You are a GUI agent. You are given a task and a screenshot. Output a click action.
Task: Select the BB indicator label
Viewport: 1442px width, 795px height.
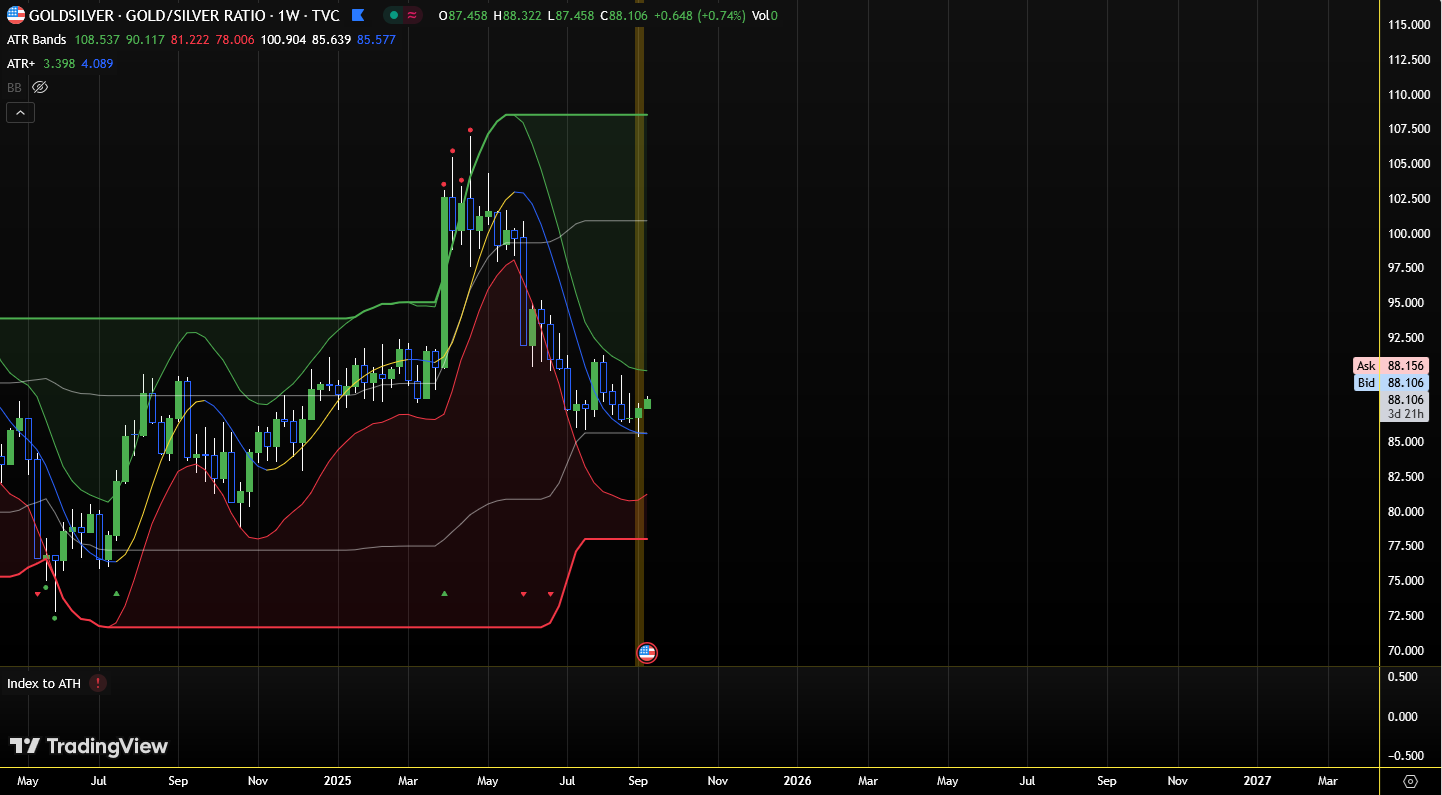click(x=14, y=87)
